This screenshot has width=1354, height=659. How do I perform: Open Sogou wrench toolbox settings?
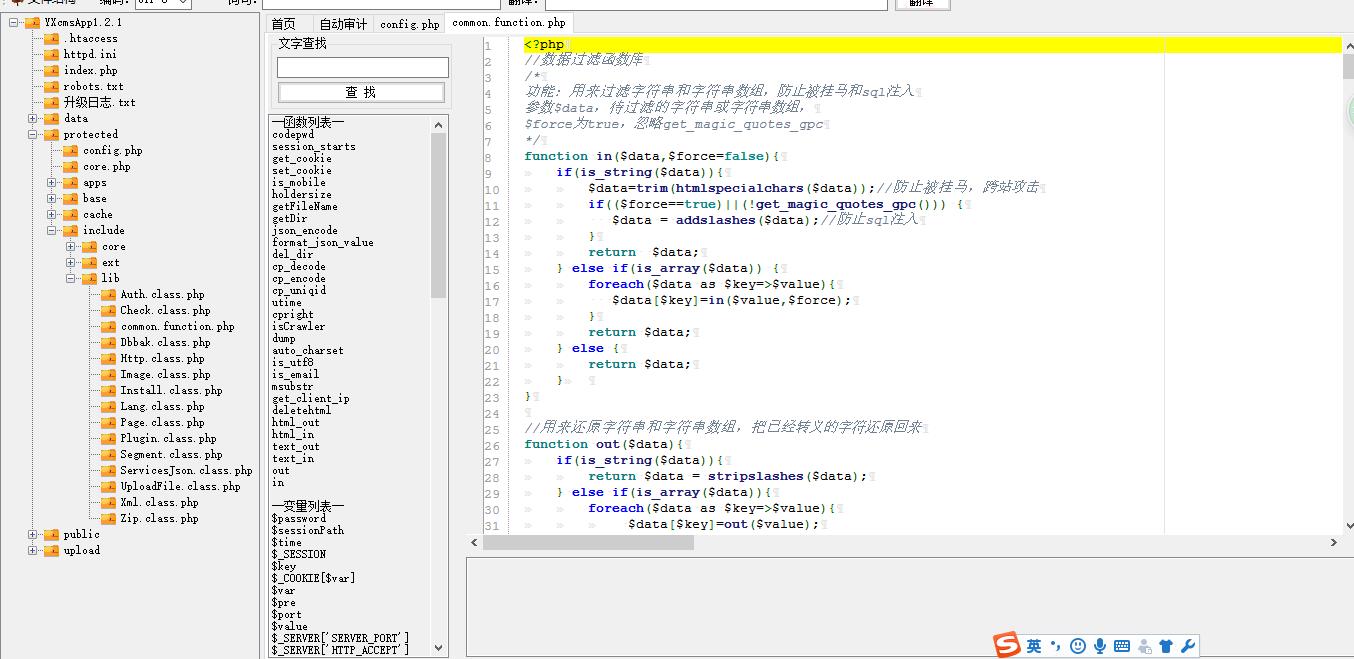(x=1188, y=646)
